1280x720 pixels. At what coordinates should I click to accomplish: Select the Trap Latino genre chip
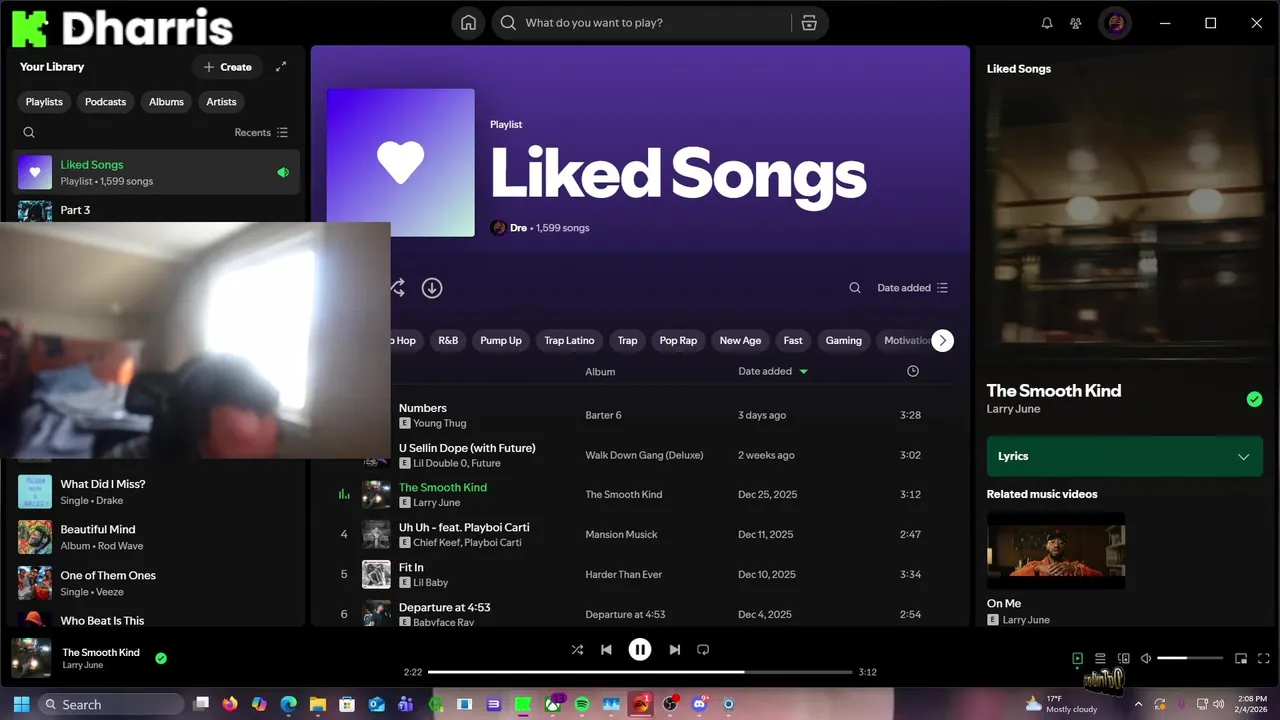569,341
